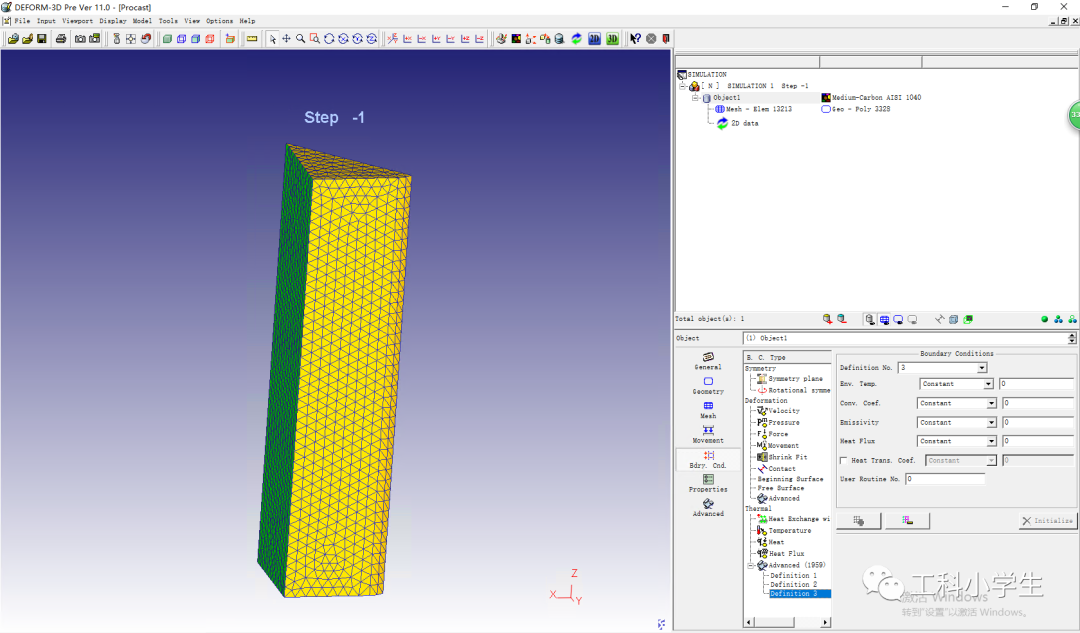This screenshot has width=1080, height=633.
Task: Open the Advanced object panel
Action: click(x=708, y=508)
